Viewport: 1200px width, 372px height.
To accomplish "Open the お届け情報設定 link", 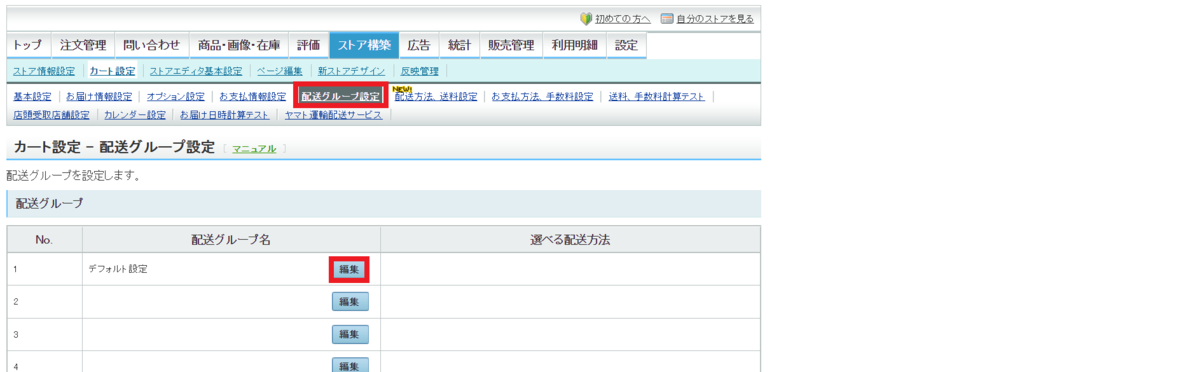I will coord(99,97).
